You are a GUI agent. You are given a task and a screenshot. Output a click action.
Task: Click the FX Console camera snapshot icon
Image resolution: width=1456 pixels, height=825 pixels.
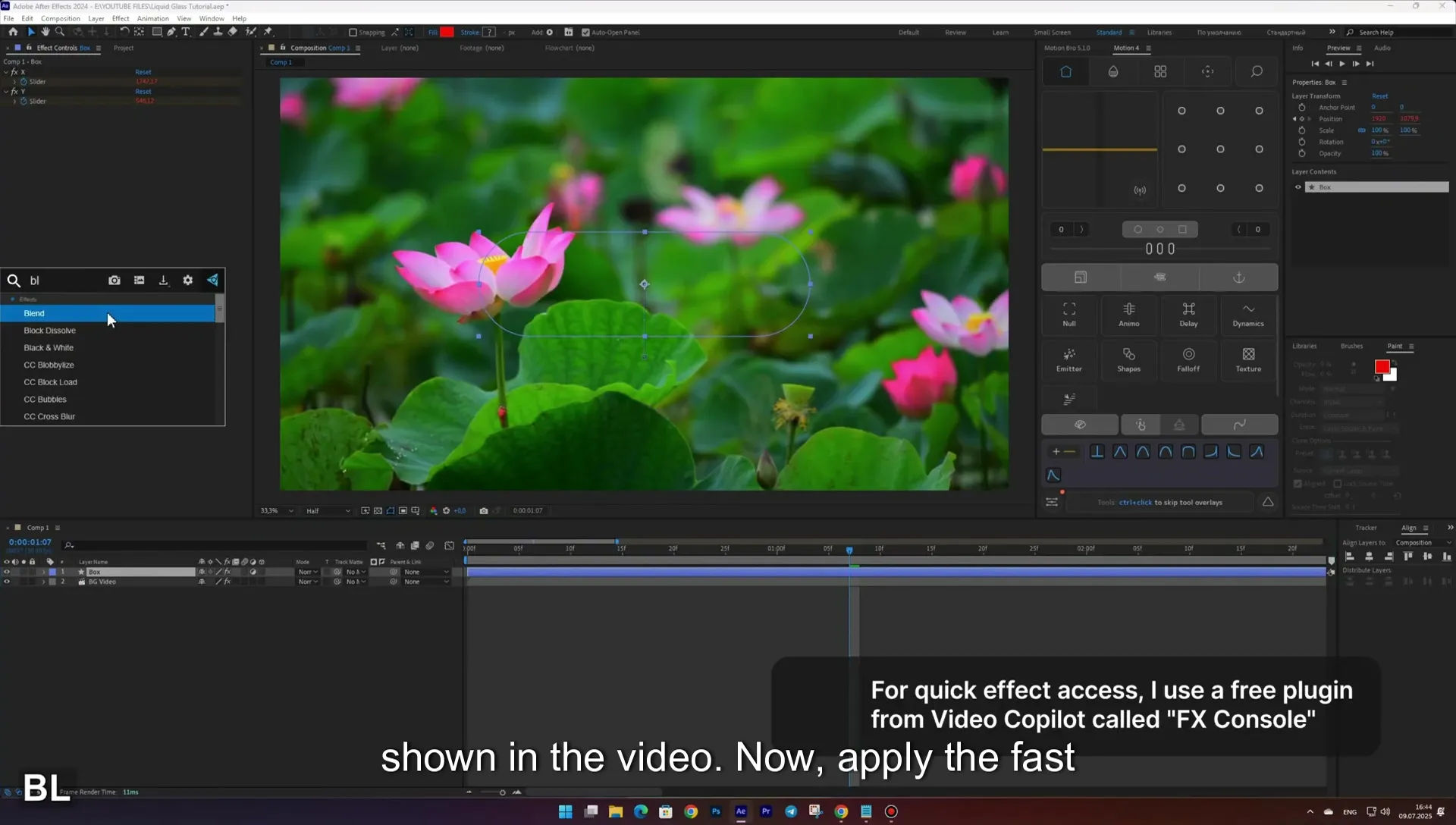[115, 281]
